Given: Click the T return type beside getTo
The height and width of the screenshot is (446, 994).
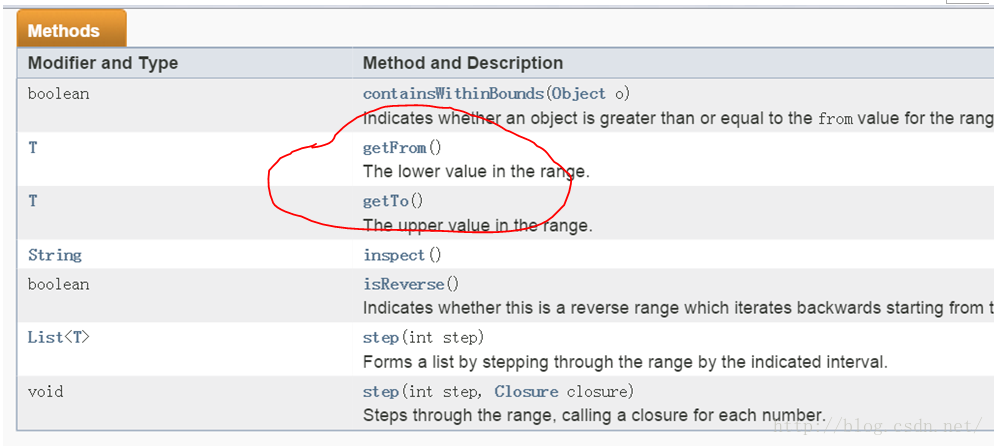Looking at the screenshot, I should [x=33, y=201].
